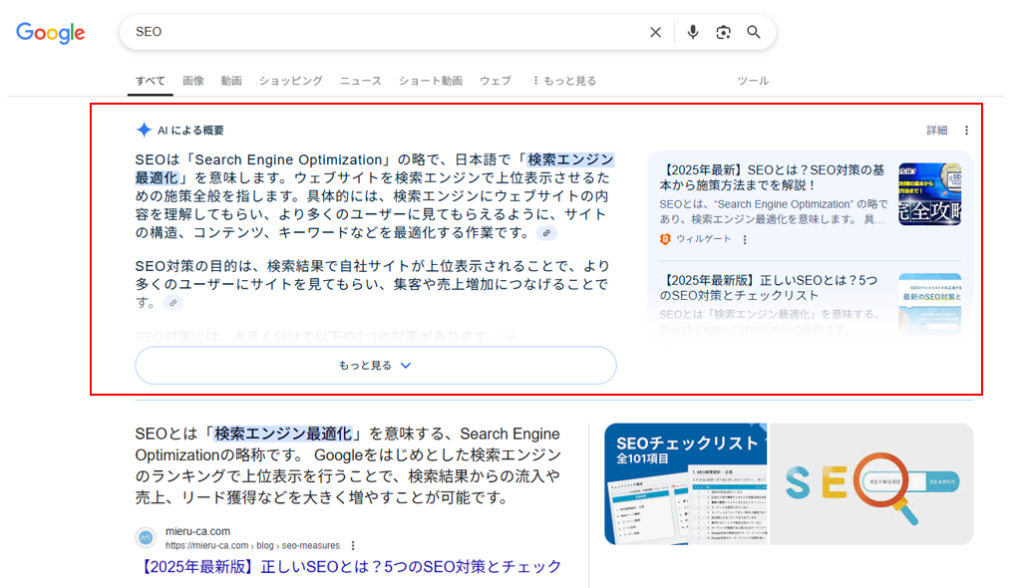The width and height of the screenshot is (1024, 588).
Task: Click the ウィルゲート site icon
Action: click(665, 240)
